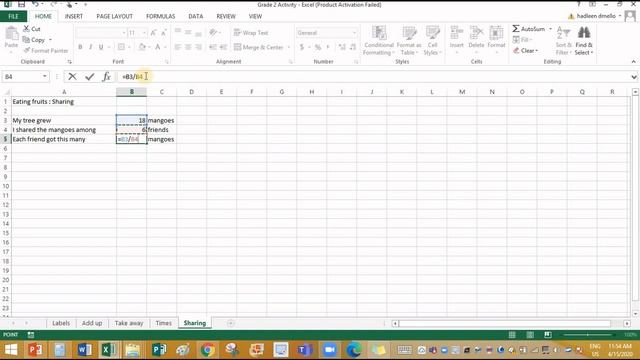Open Find & Select binoculars
Image resolution: width=640 pixels, height=360 pixels.
[584, 40]
